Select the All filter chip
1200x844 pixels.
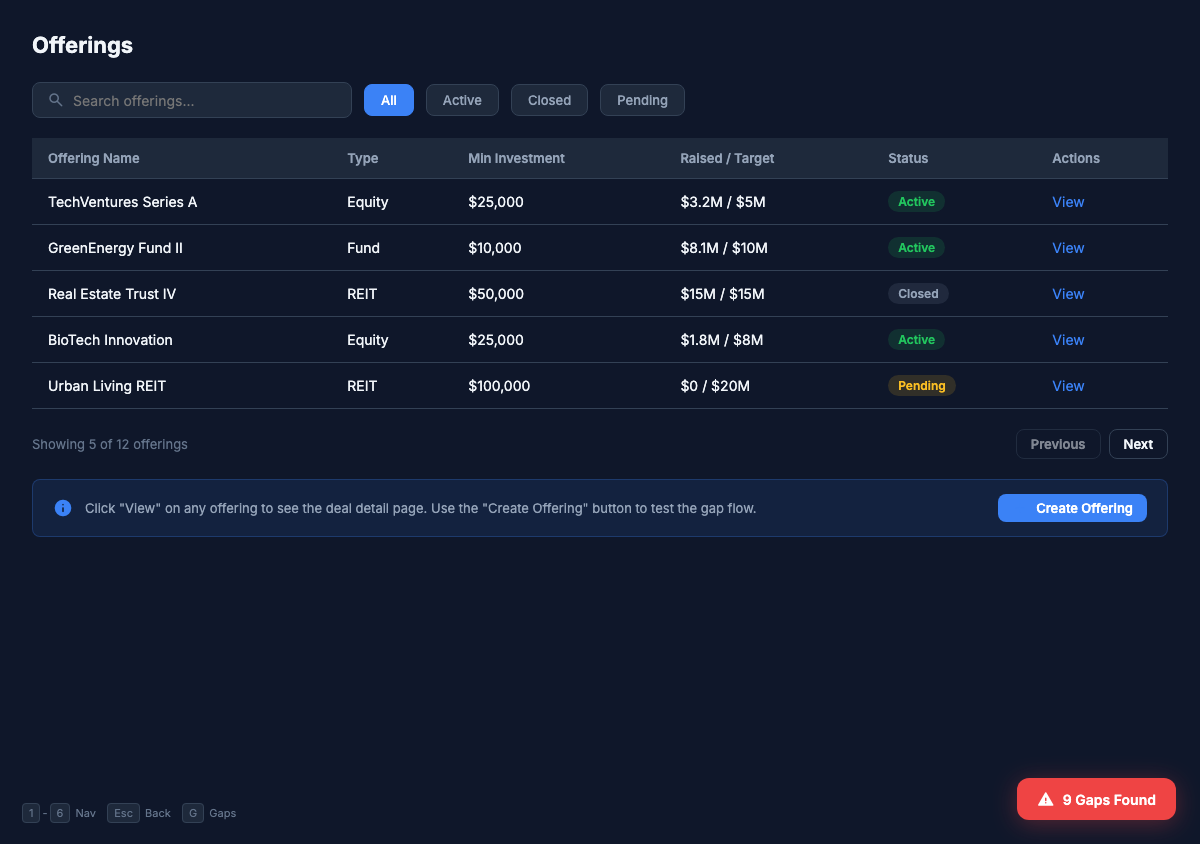388,100
